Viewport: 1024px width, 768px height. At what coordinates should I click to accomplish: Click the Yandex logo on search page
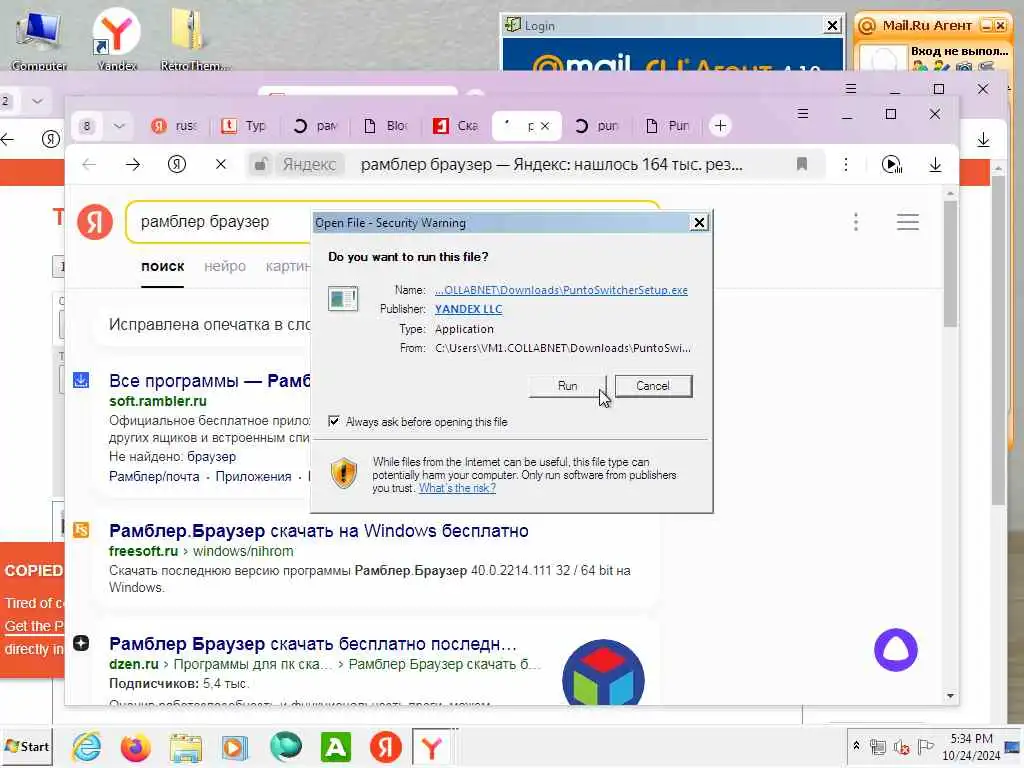95,221
